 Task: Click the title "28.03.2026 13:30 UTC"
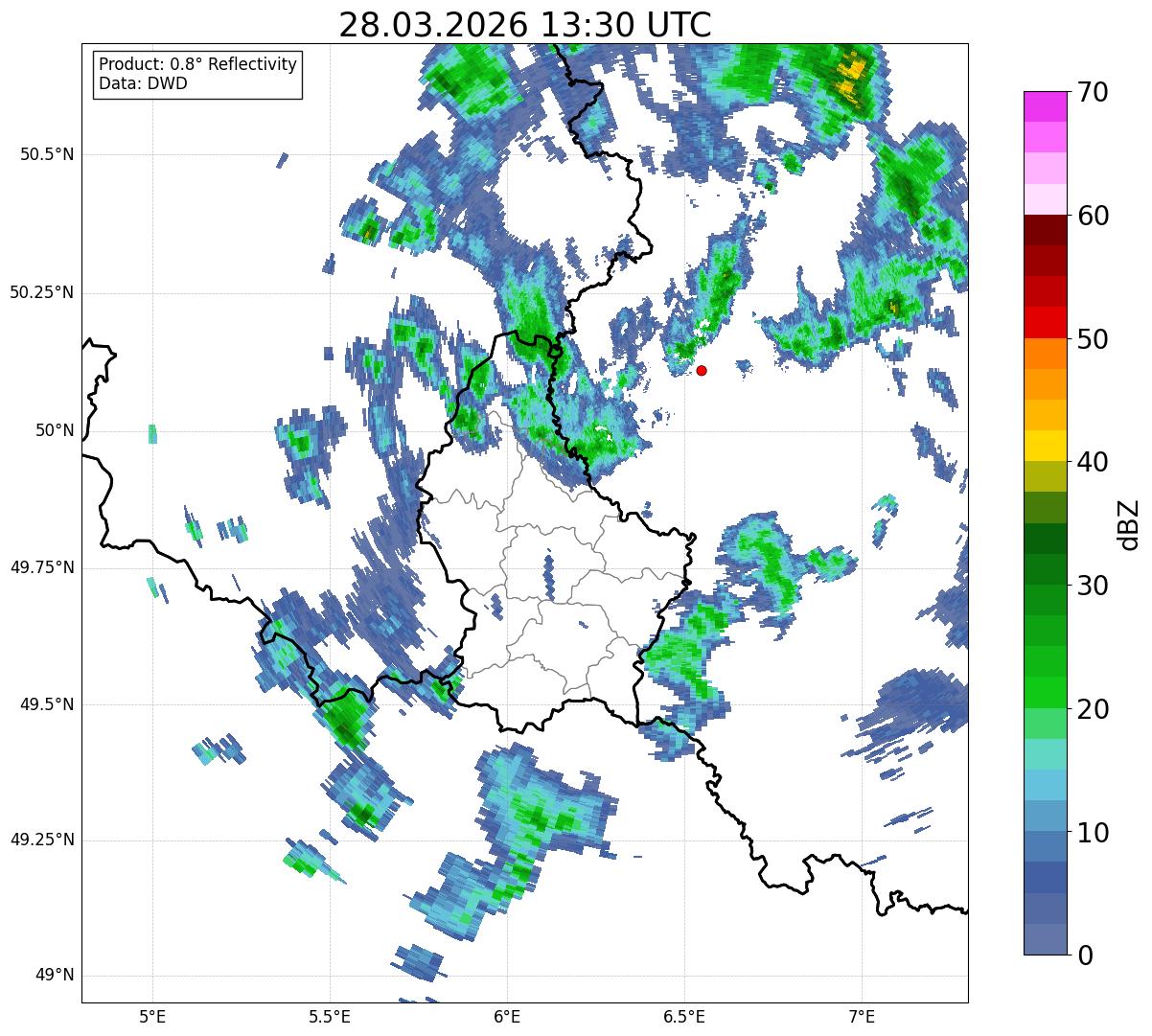[x=525, y=24]
